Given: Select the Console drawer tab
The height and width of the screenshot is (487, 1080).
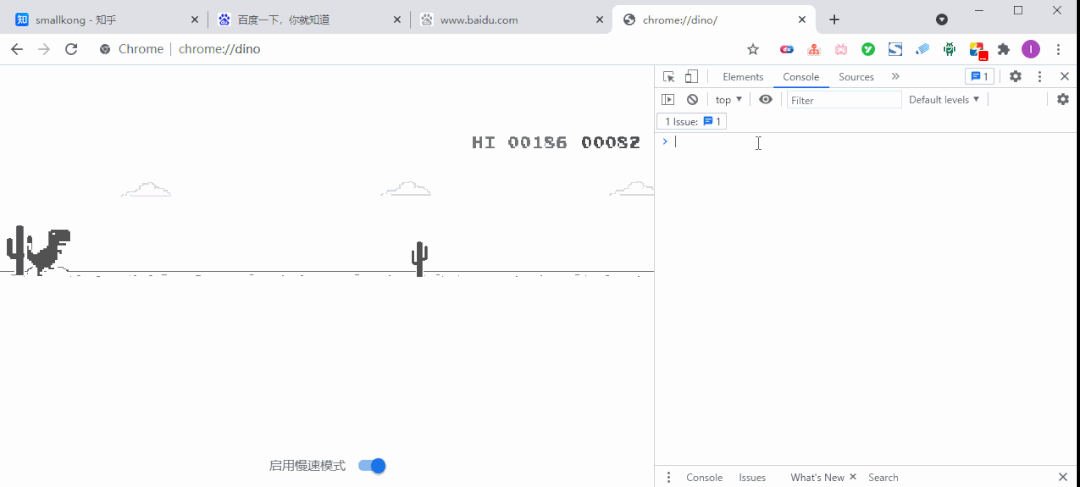Looking at the screenshot, I should tap(704, 477).
